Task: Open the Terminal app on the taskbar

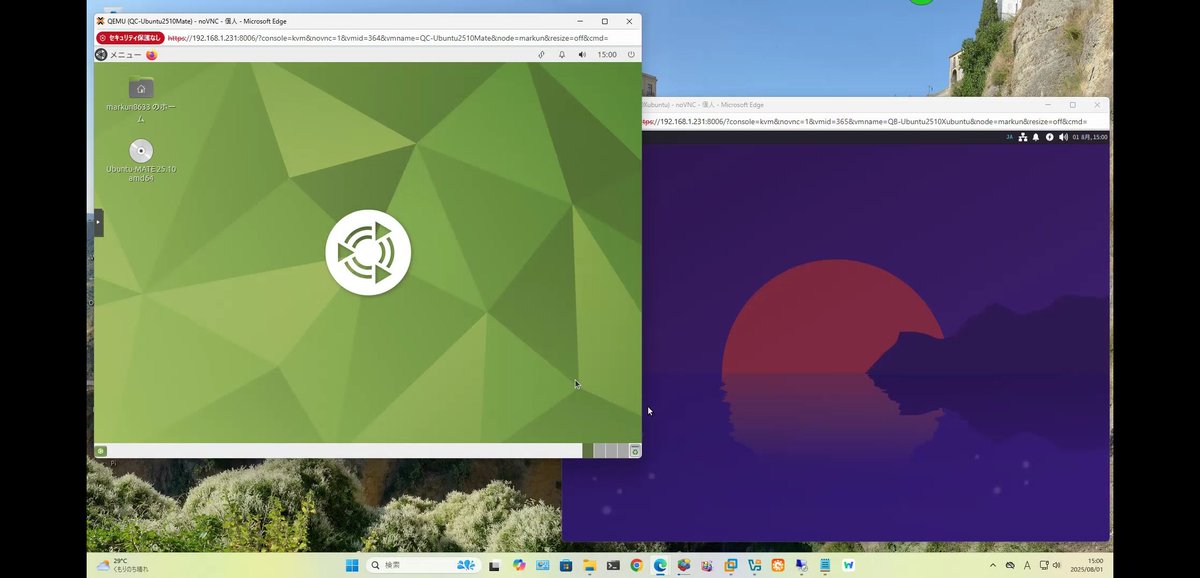Action: (613, 565)
